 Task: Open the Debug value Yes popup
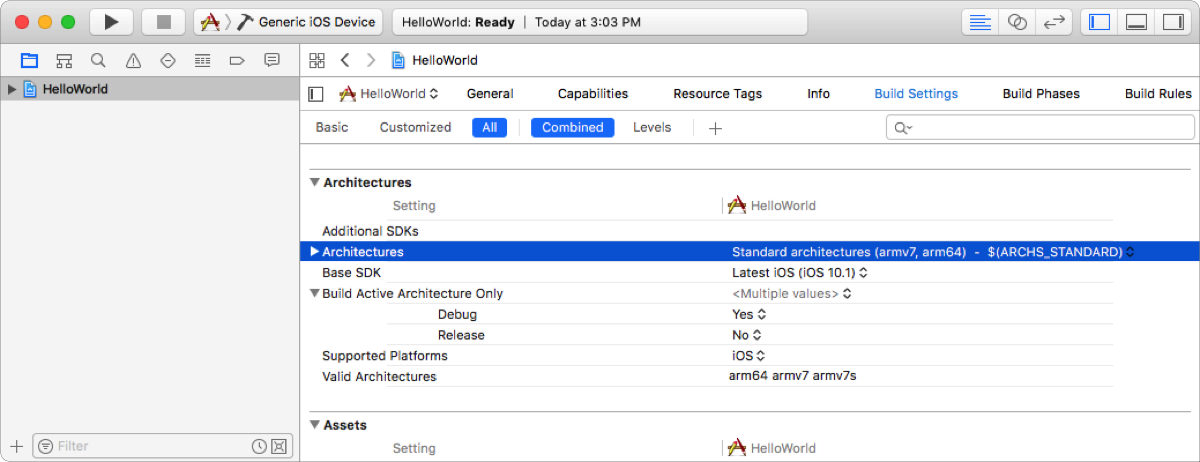click(x=746, y=315)
